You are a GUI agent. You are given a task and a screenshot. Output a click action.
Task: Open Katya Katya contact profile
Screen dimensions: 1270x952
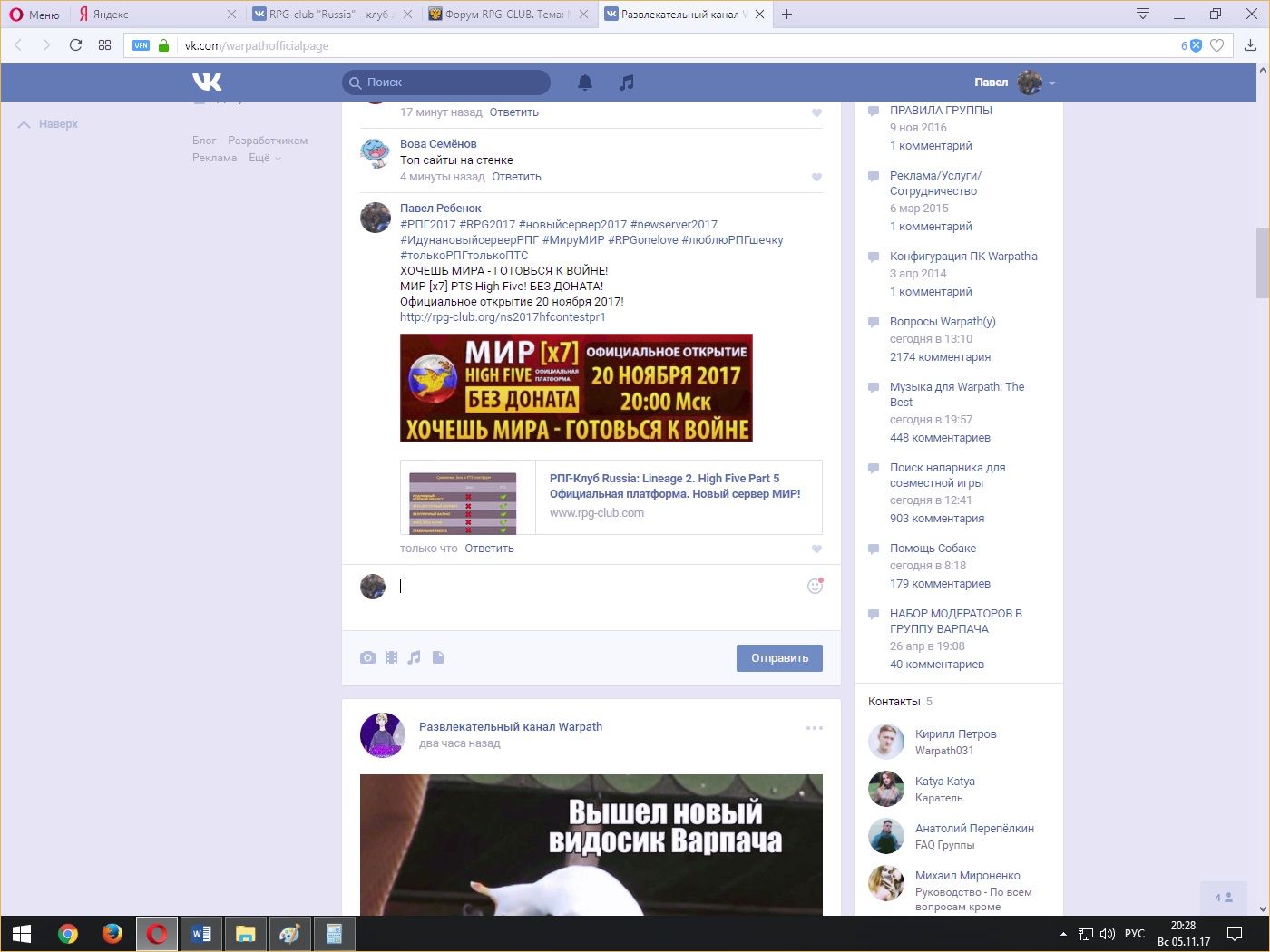(x=944, y=782)
